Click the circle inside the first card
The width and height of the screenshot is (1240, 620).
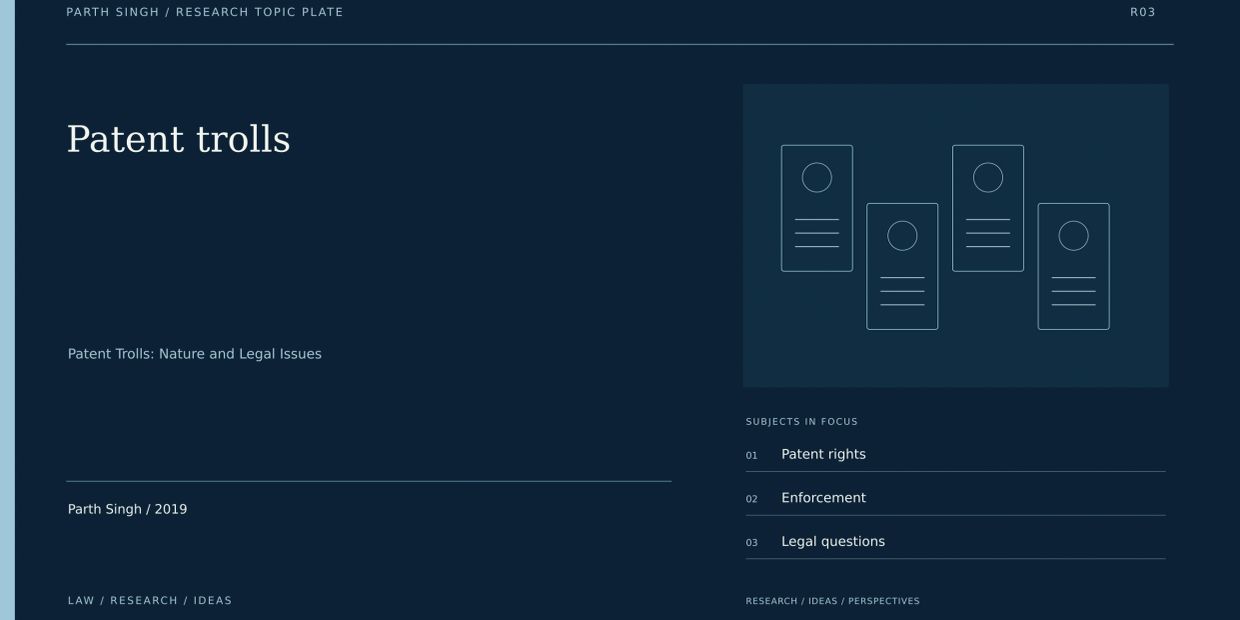click(x=817, y=177)
